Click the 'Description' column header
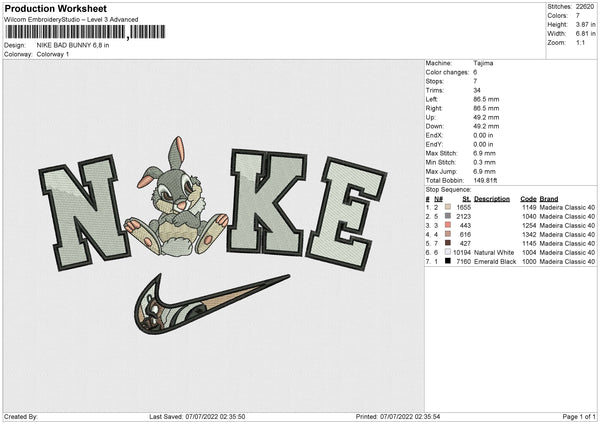This screenshot has width=600, height=424. (492, 199)
